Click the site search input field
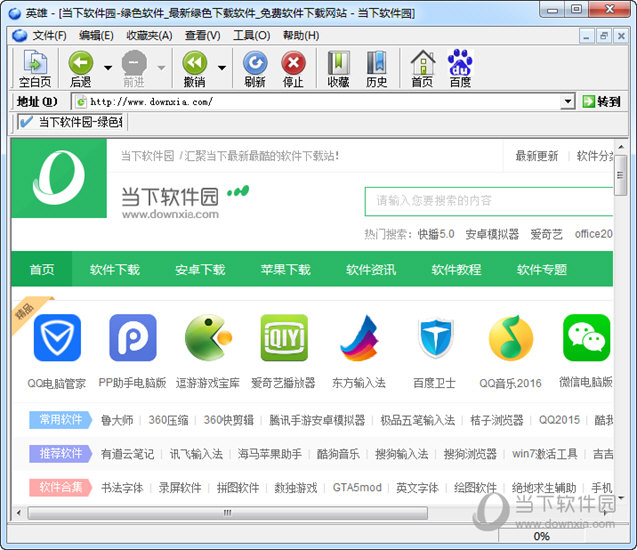Viewport: 637px width, 550px height. tap(489, 201)
